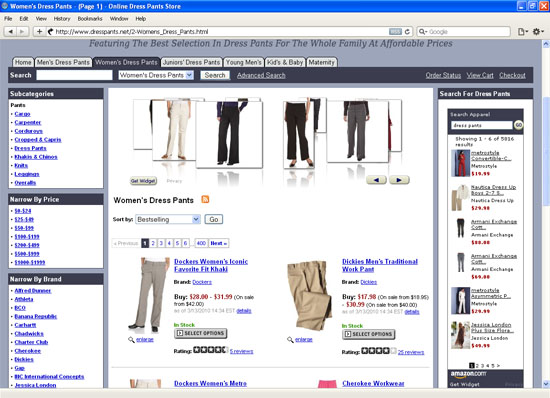Switch to the Men's Dress Pants tab
Image resolution: width=550 pixels, height=398 pixels.
(x=63, y=62)
